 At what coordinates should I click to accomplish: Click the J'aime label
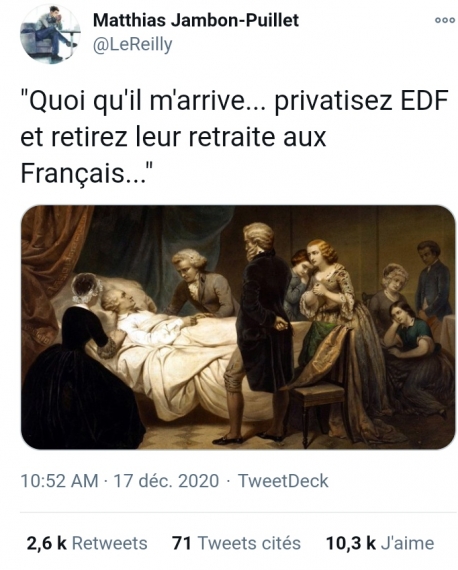407,543
